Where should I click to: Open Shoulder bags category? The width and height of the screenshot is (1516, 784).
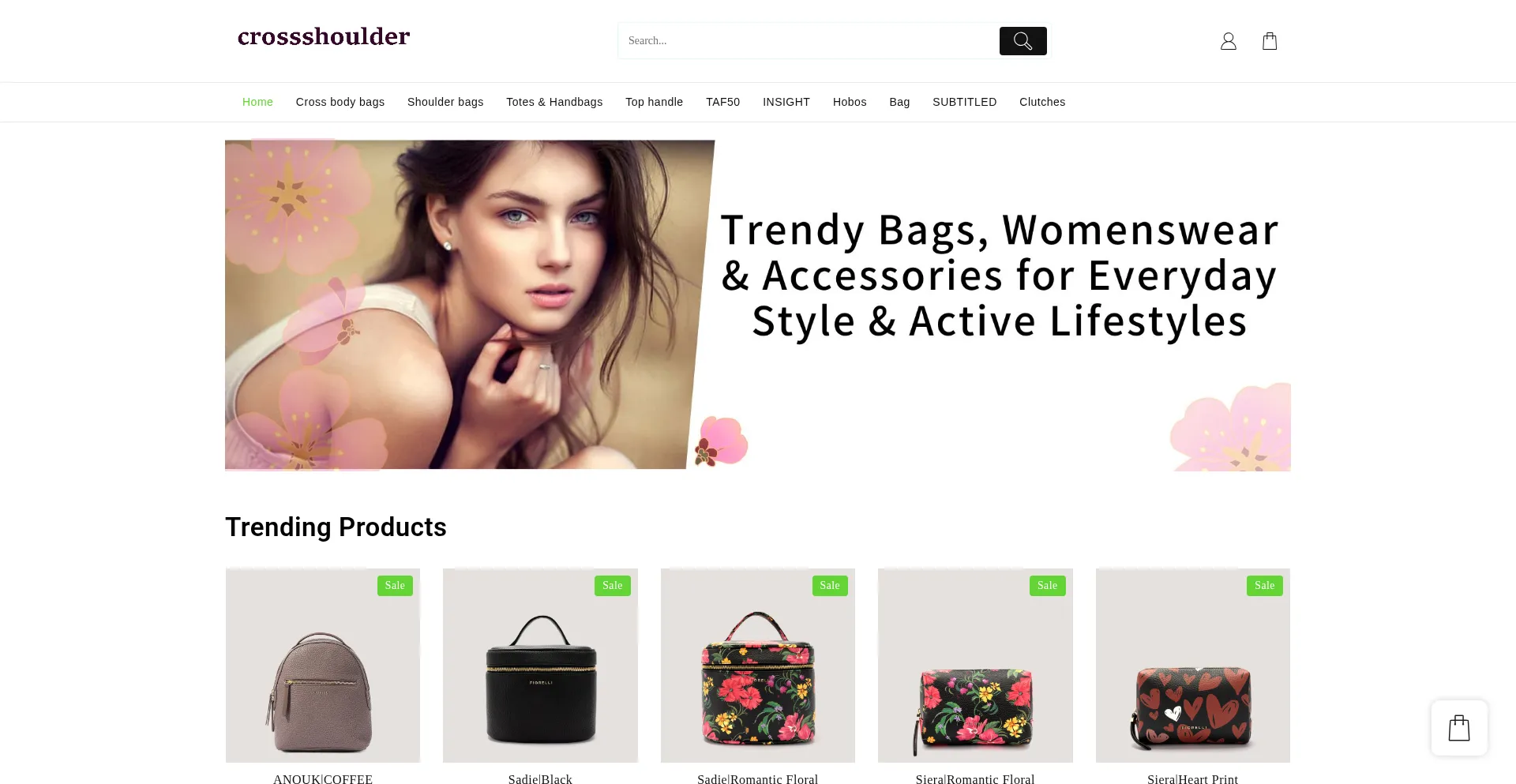tap(445, 102)
